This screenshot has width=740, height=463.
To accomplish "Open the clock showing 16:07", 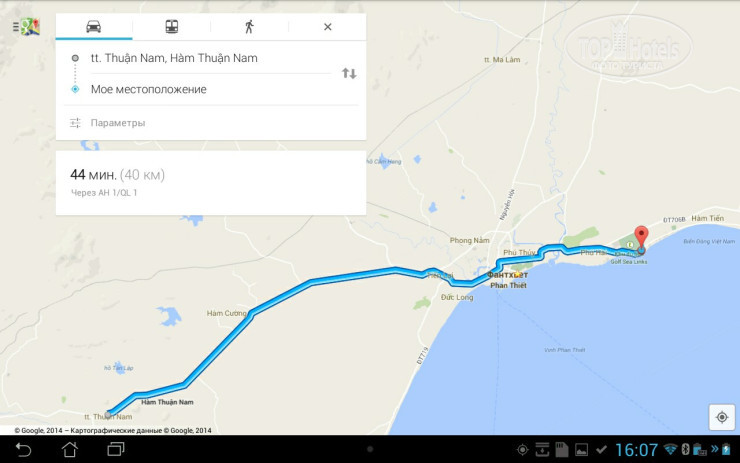I will pos(636,450).
